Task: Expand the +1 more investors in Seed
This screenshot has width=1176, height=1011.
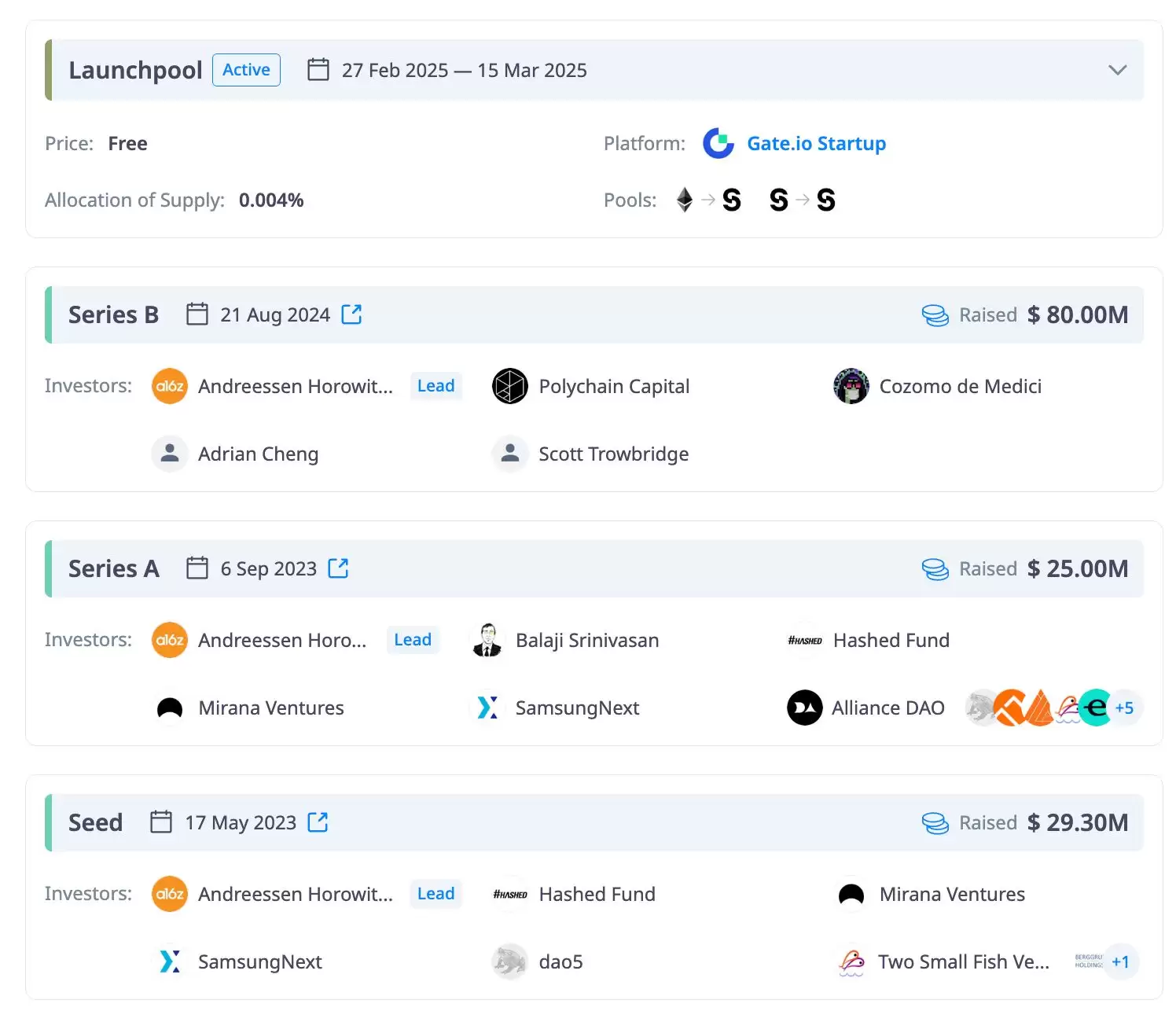Action: 1120,962
